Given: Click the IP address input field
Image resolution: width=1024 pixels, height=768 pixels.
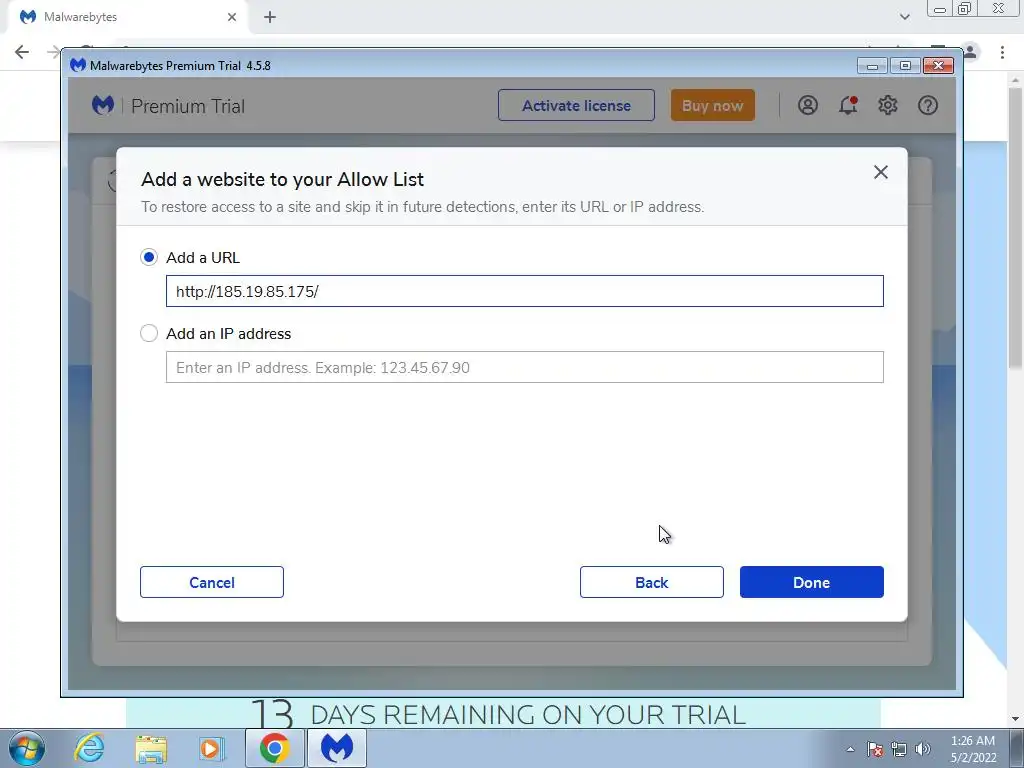Looking at the screenshot, I should coord(524,367).
